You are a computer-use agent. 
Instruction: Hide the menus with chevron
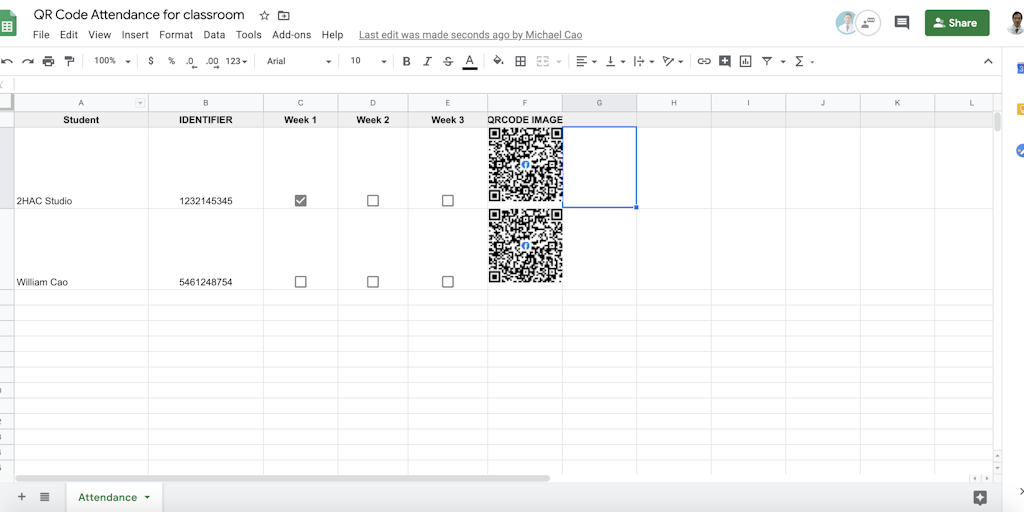point(988,61)
